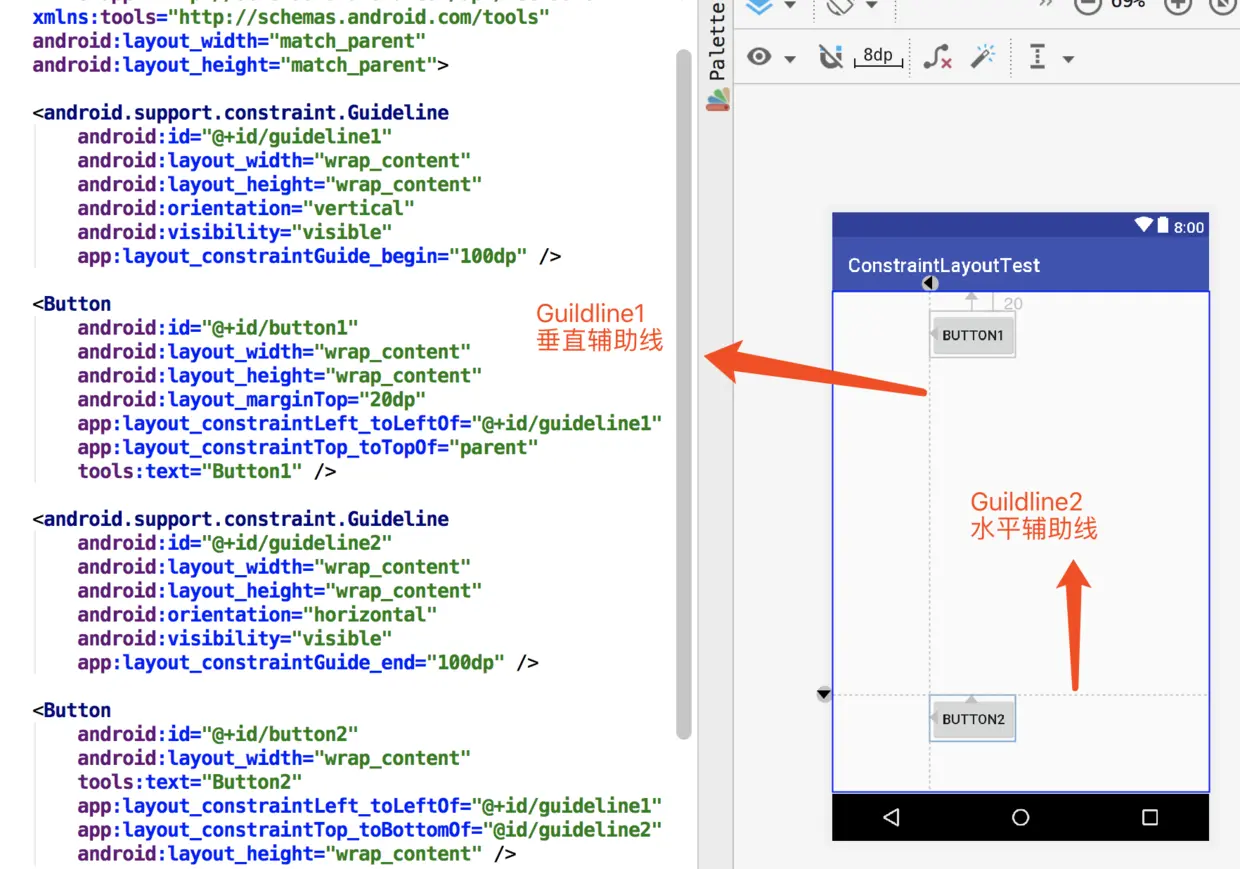Click the android:orientation="horizontal" line
Viewport: 1240px width, 869px height.
click(x=257, y=614)
